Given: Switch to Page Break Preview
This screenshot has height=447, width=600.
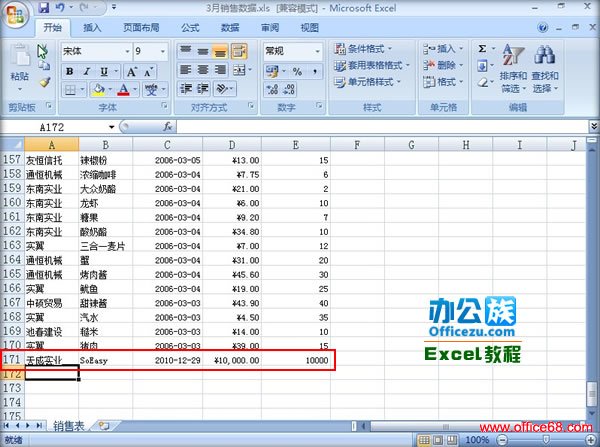Looking at the screenshot, I should (x=452, y=440).
